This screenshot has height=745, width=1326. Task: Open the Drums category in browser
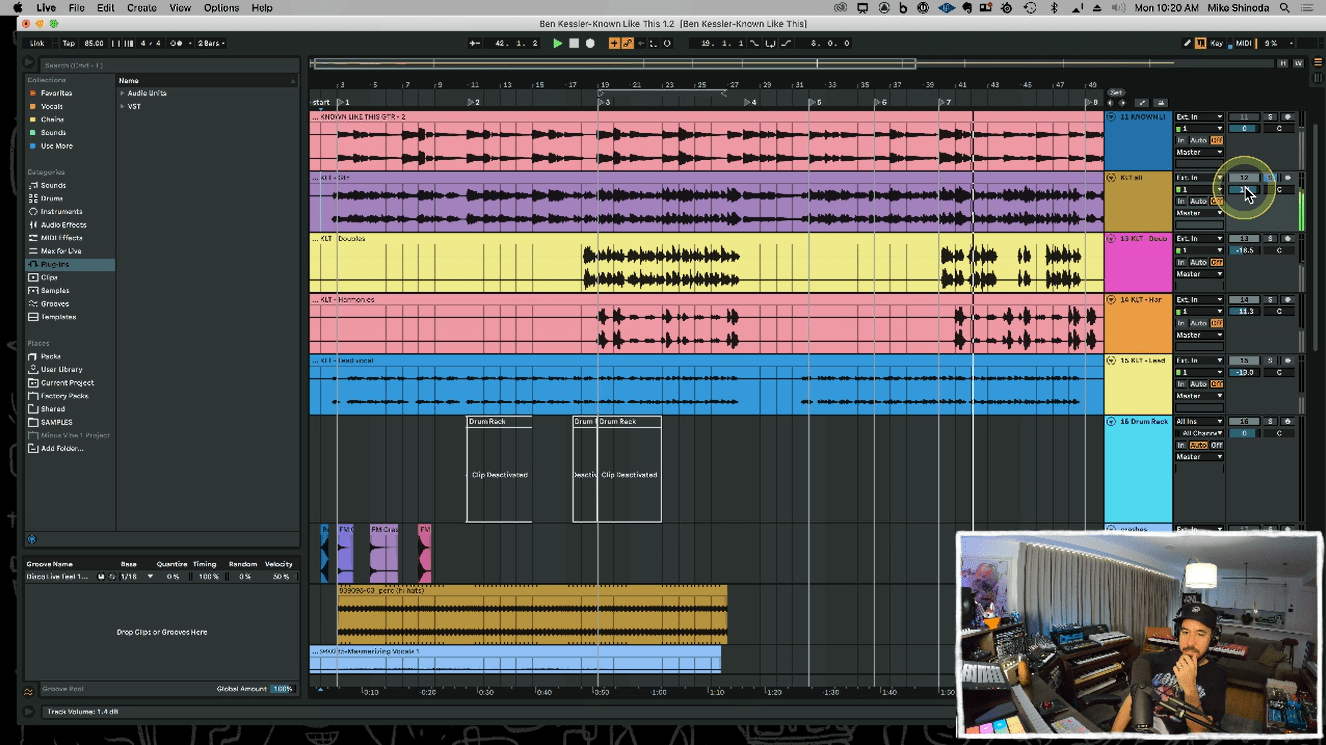(x=51, y=199)
